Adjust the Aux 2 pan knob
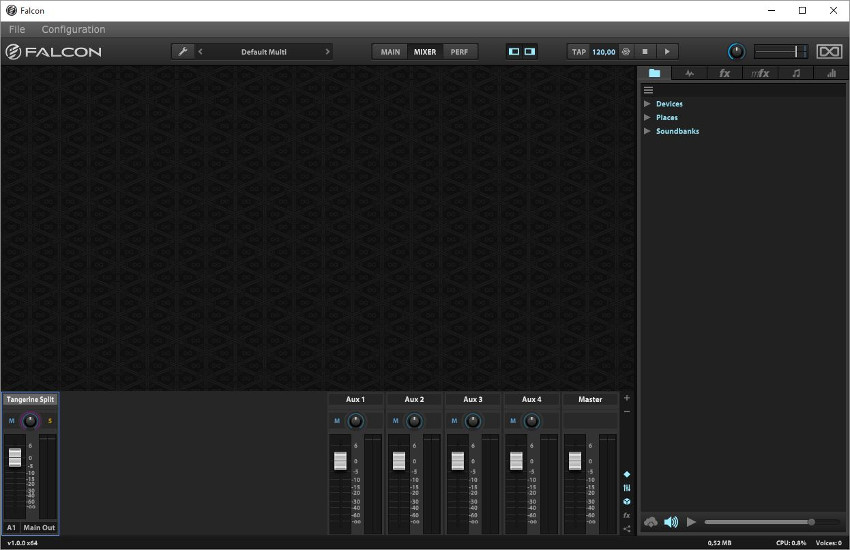The height and width of the screenshot is (550, 850). tap(414, 420)
